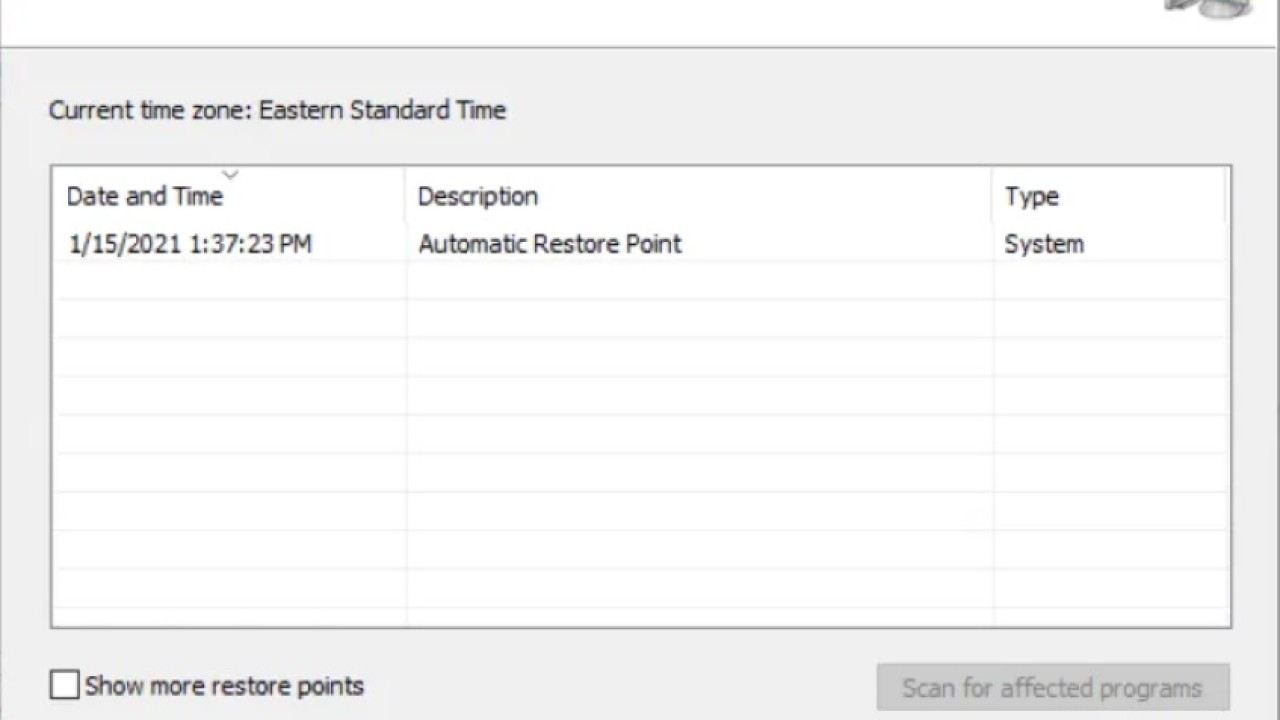Screen dimensions: 1280x720
Task: Sort list by the Date and Time header
Action: (144, 196)
